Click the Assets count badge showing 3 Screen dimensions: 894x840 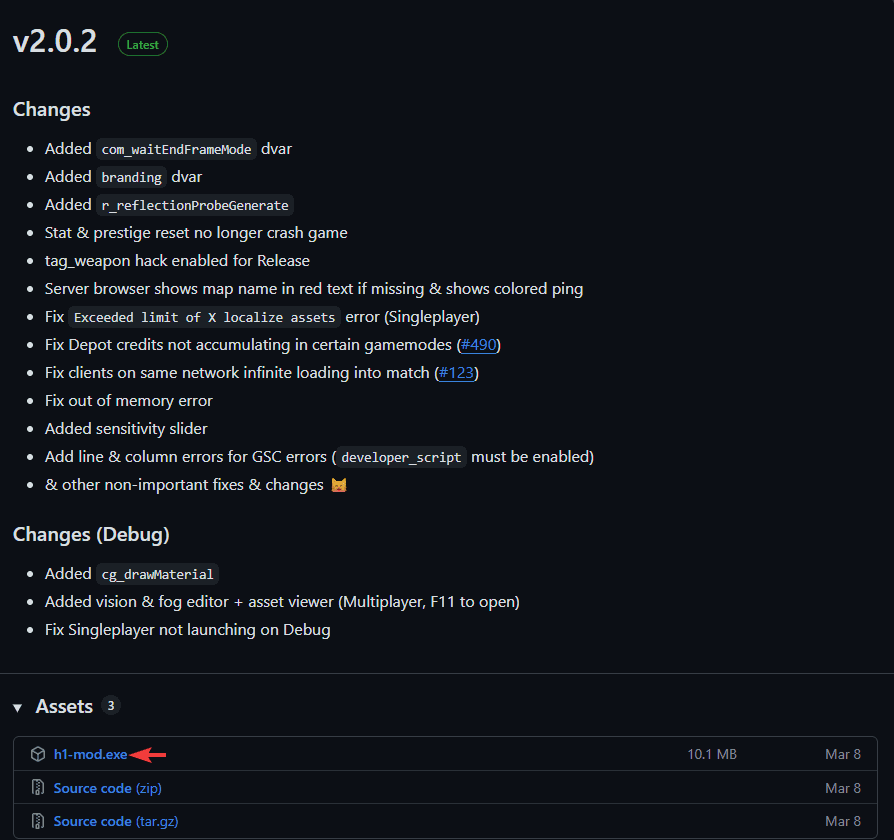(x=111, y=706)
